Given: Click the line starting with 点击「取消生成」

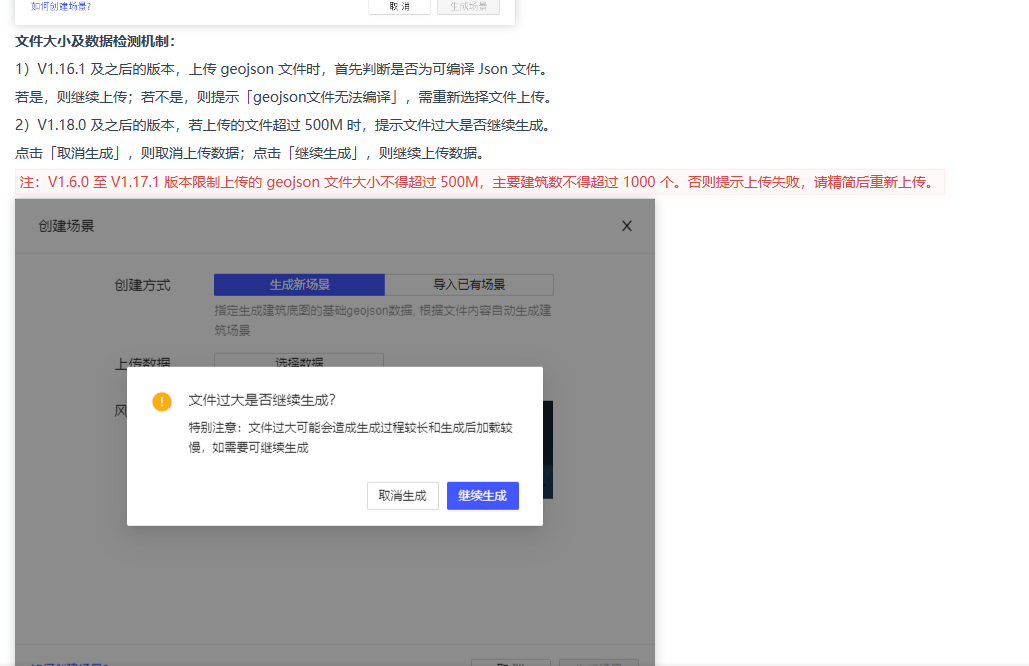Looking at the screenshot, I should (x=251, y=153).
